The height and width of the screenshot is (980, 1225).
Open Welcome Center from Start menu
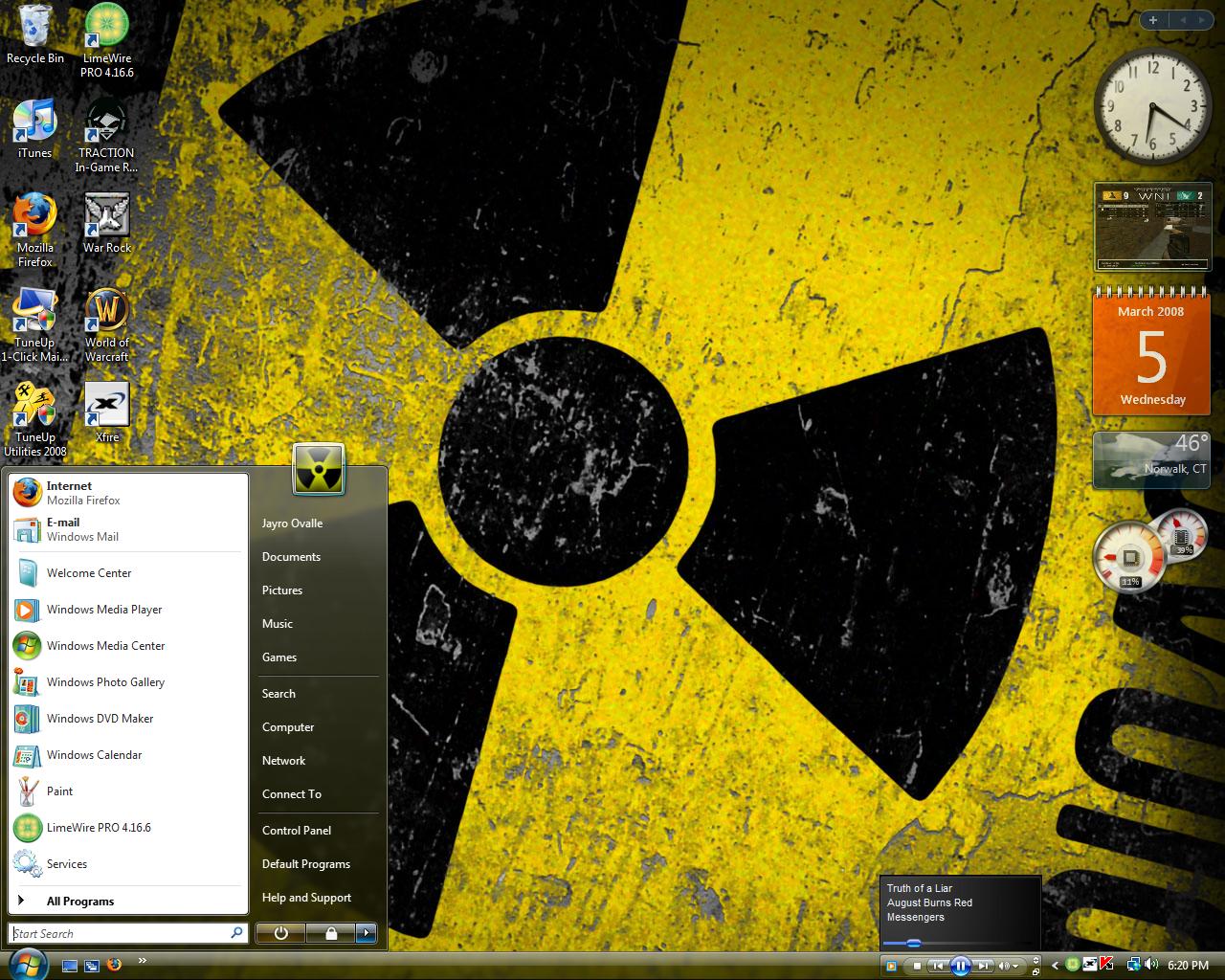(129, 573)
